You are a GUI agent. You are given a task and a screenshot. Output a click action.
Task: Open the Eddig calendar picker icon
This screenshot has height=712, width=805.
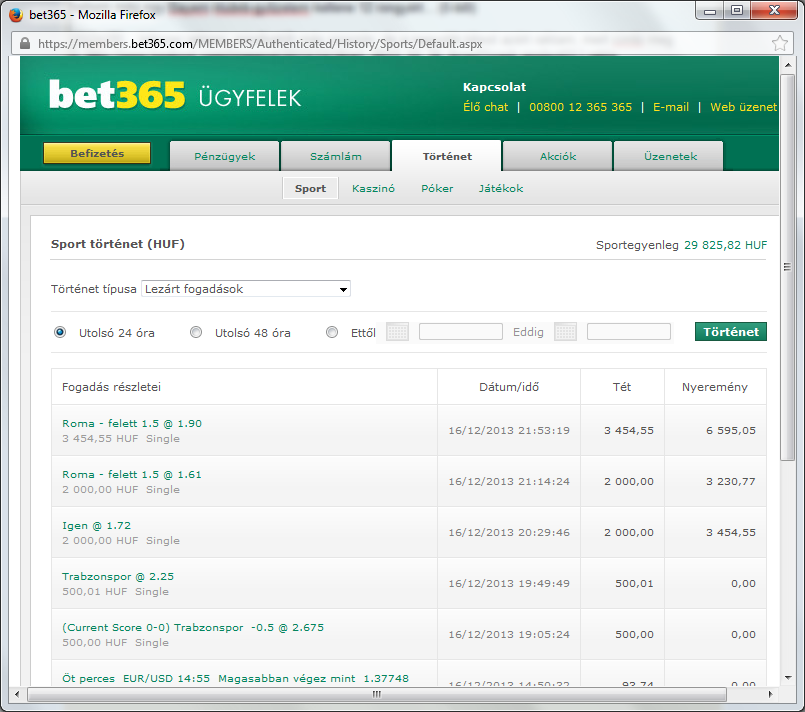(x=565, y=332)
